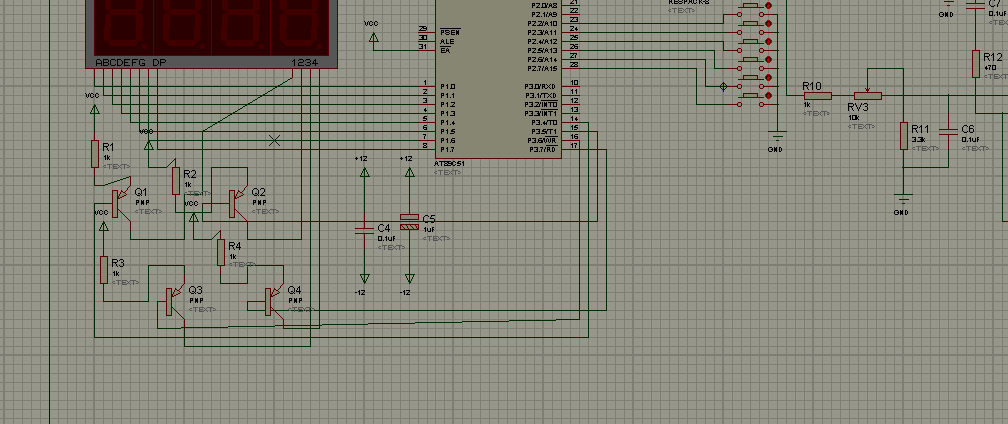
Task: Click the GND terminal under the switch column
Action: (778, 136)
